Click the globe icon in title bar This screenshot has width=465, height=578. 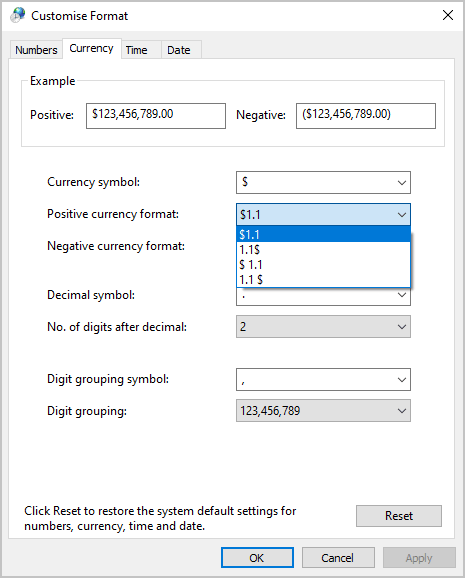tap(17, 15)
